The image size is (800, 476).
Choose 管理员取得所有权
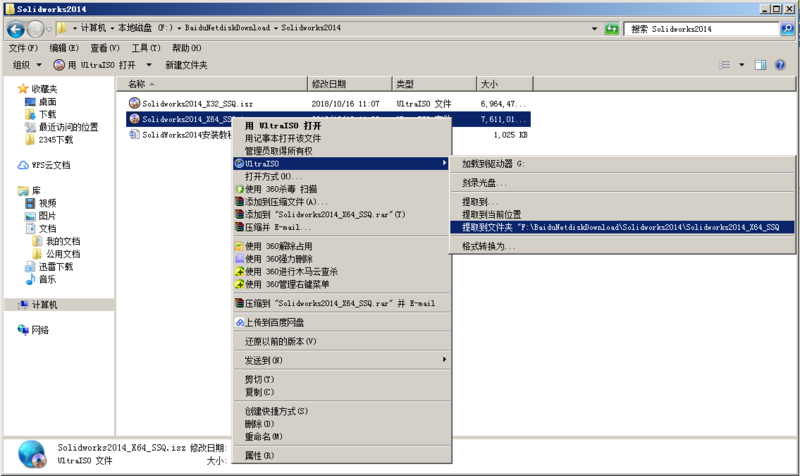(x=342, y=151)
